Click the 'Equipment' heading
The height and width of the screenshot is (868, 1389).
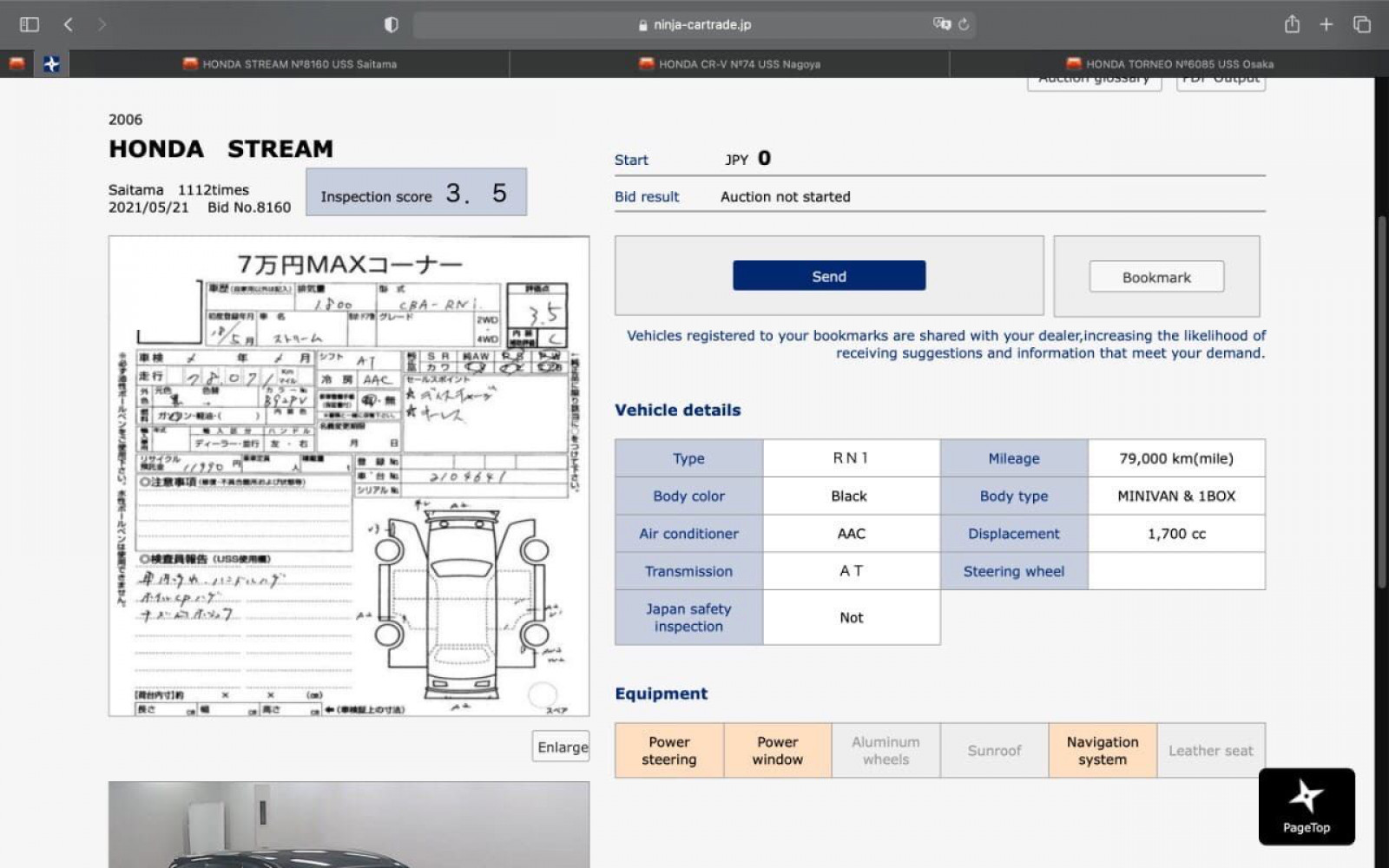click(662, 694)
